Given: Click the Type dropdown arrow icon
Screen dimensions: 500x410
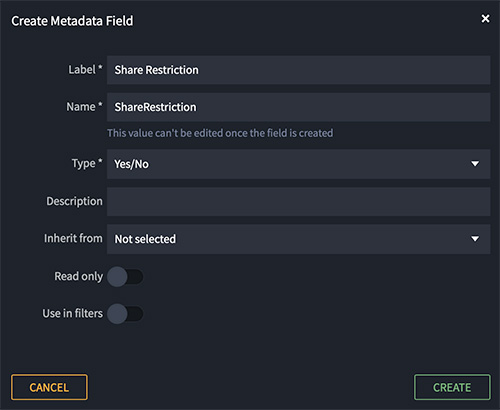Looking at the screenshot, I should tap(475, 164).
